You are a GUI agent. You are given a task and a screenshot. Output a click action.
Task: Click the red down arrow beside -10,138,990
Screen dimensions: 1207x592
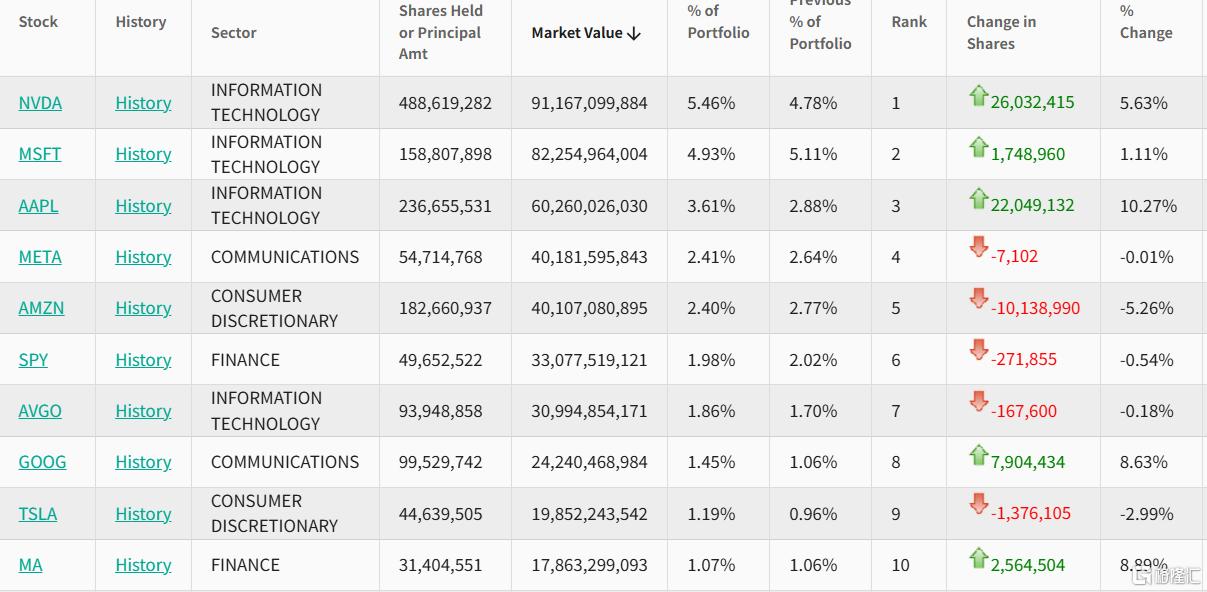[x=978, y=300]
